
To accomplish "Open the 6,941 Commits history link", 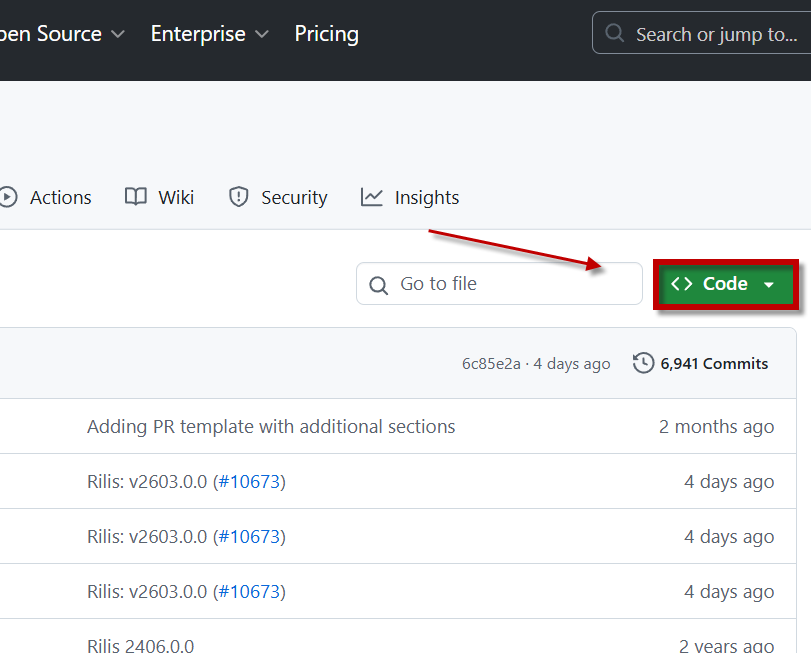I will click(713, 363).
